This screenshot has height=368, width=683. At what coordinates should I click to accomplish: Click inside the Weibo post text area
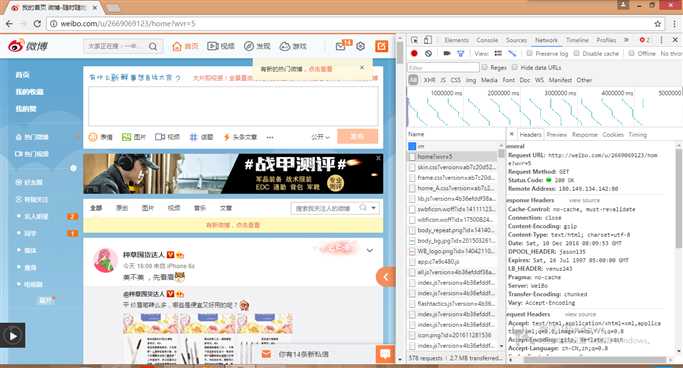coord(233,106)
